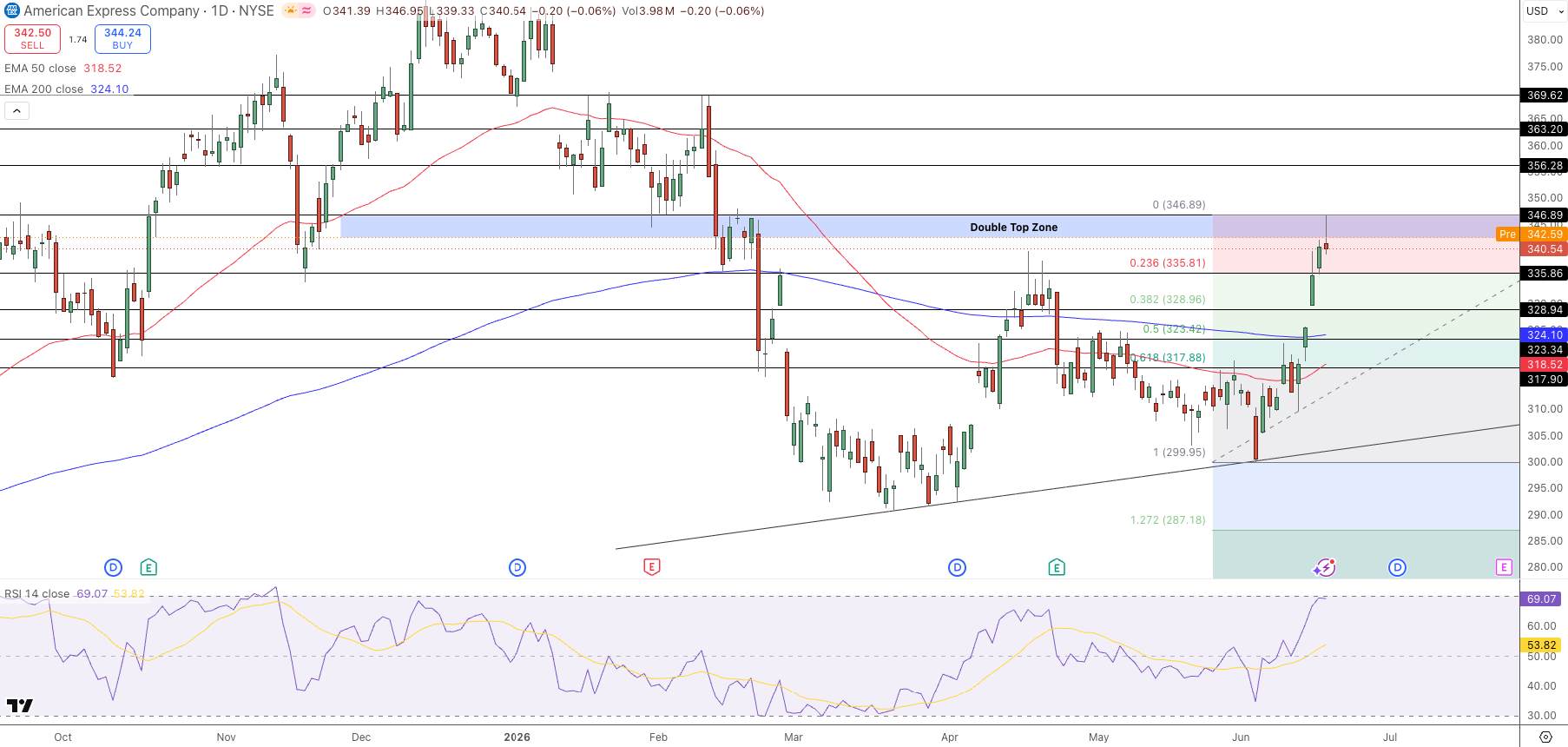
Task: Click the lightning sparkle news icon
Action: [x=1324, y=568]
